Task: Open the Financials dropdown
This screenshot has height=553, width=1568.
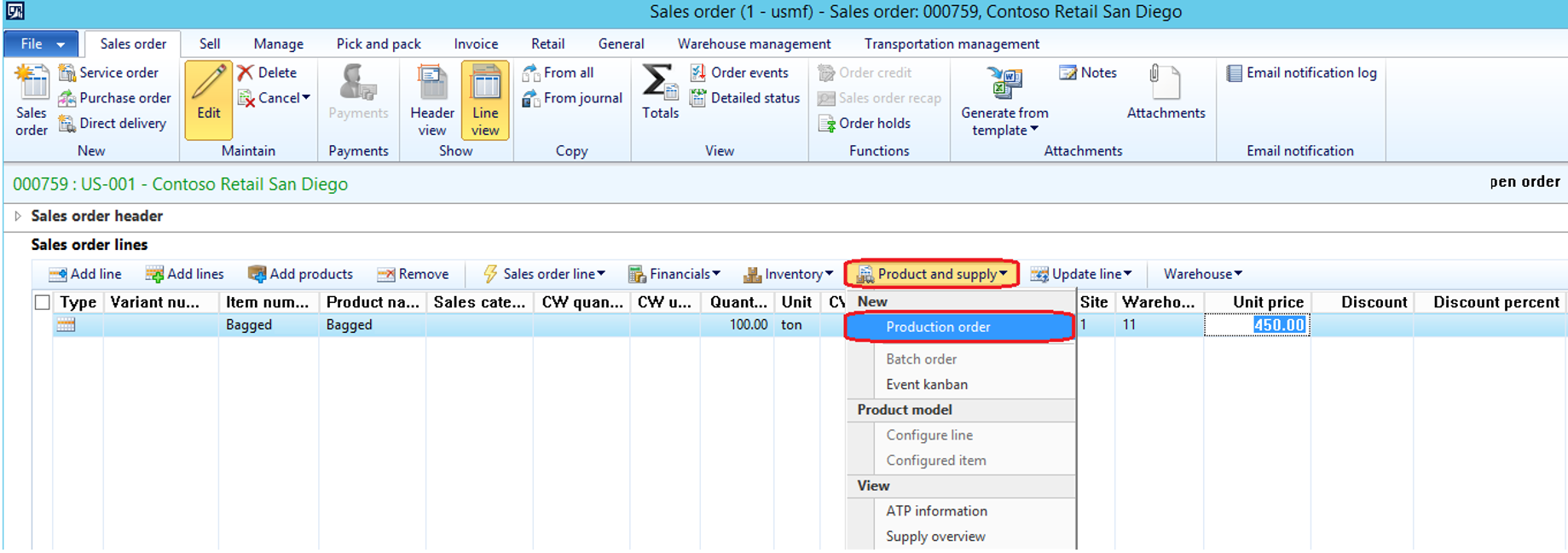Action: click(x=674, y=274)
